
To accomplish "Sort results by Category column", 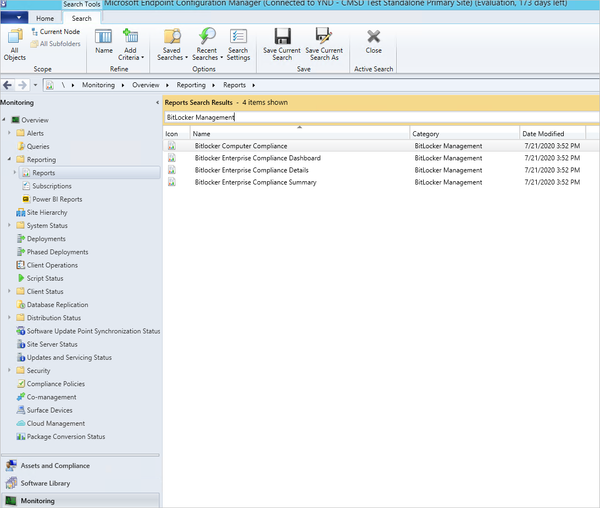I will tap(465, 134).
